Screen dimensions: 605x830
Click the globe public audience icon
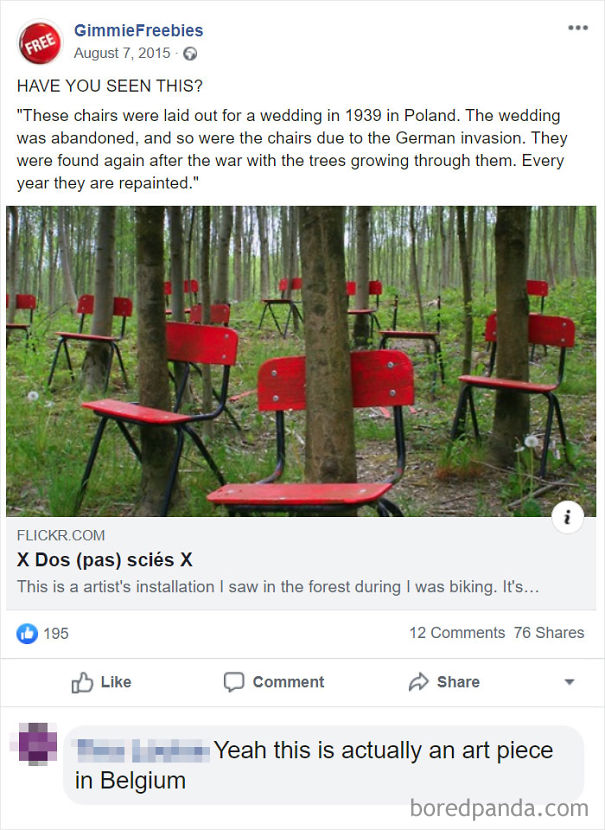click(x=190, y=54)
